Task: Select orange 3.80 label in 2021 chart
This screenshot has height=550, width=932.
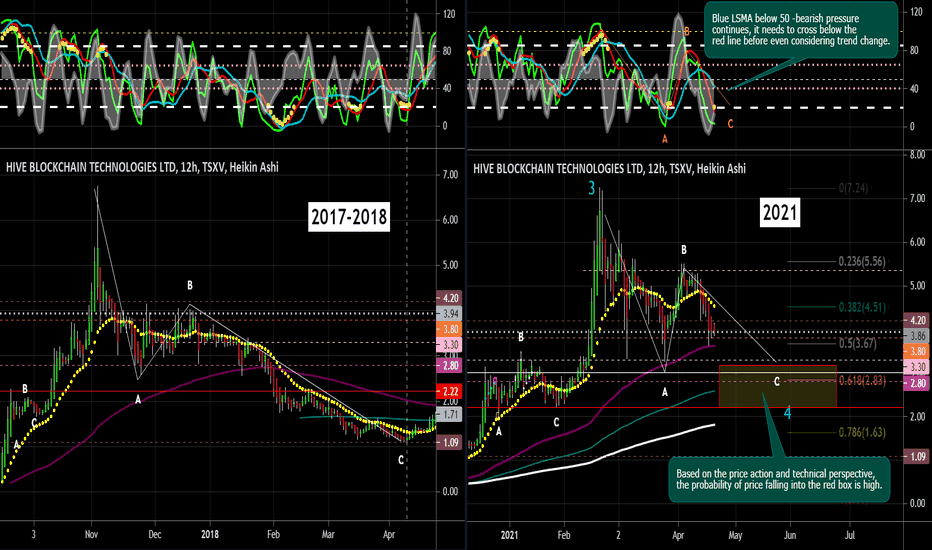Action: 917,351
